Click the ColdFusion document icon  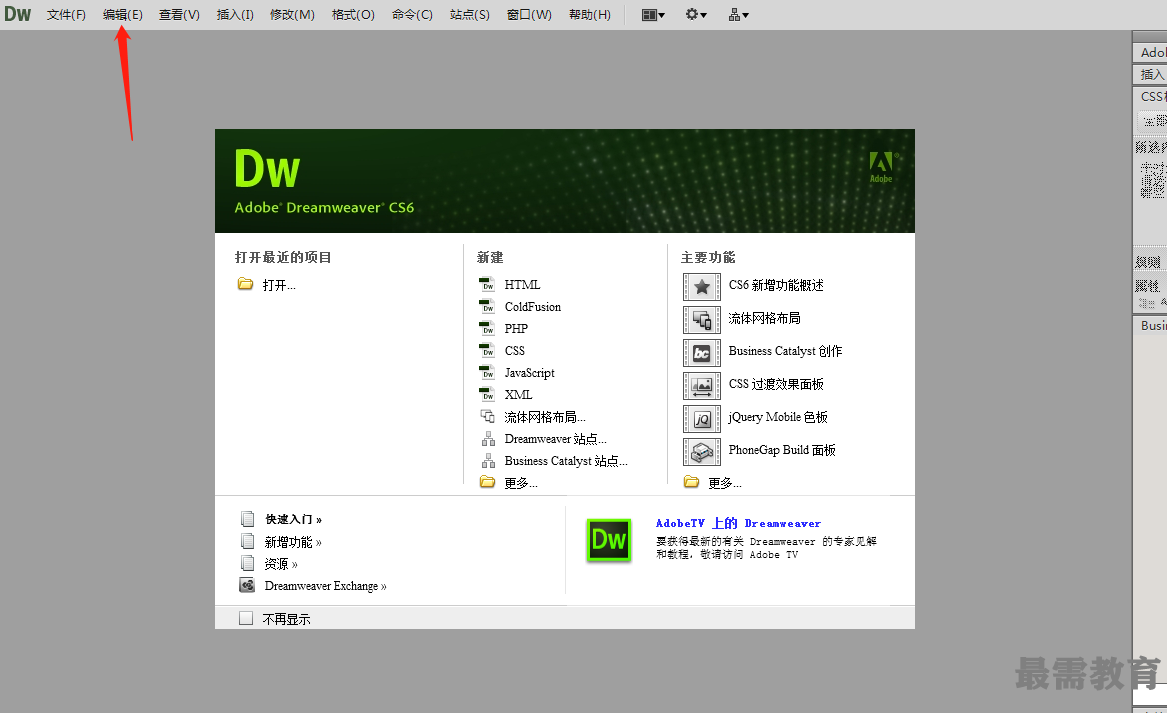(487, 306)
